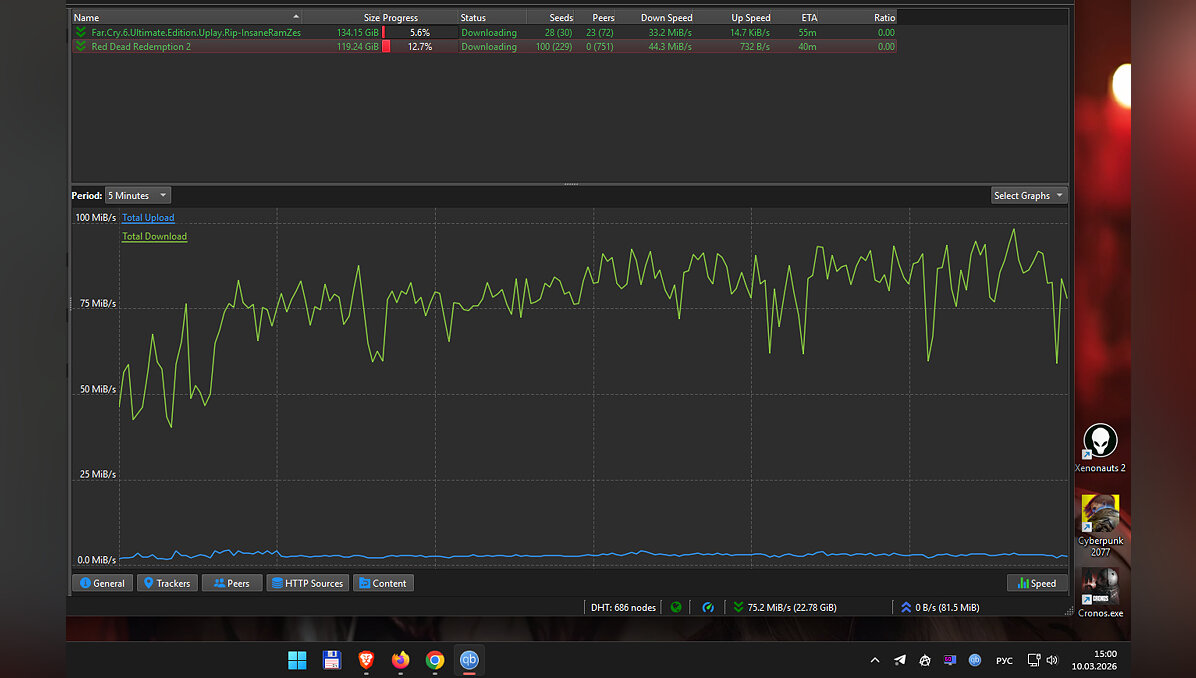1196x678 pixels.
Task: Click Far Cry 6 progress bar at 5.6%
Action: (420, 32)
